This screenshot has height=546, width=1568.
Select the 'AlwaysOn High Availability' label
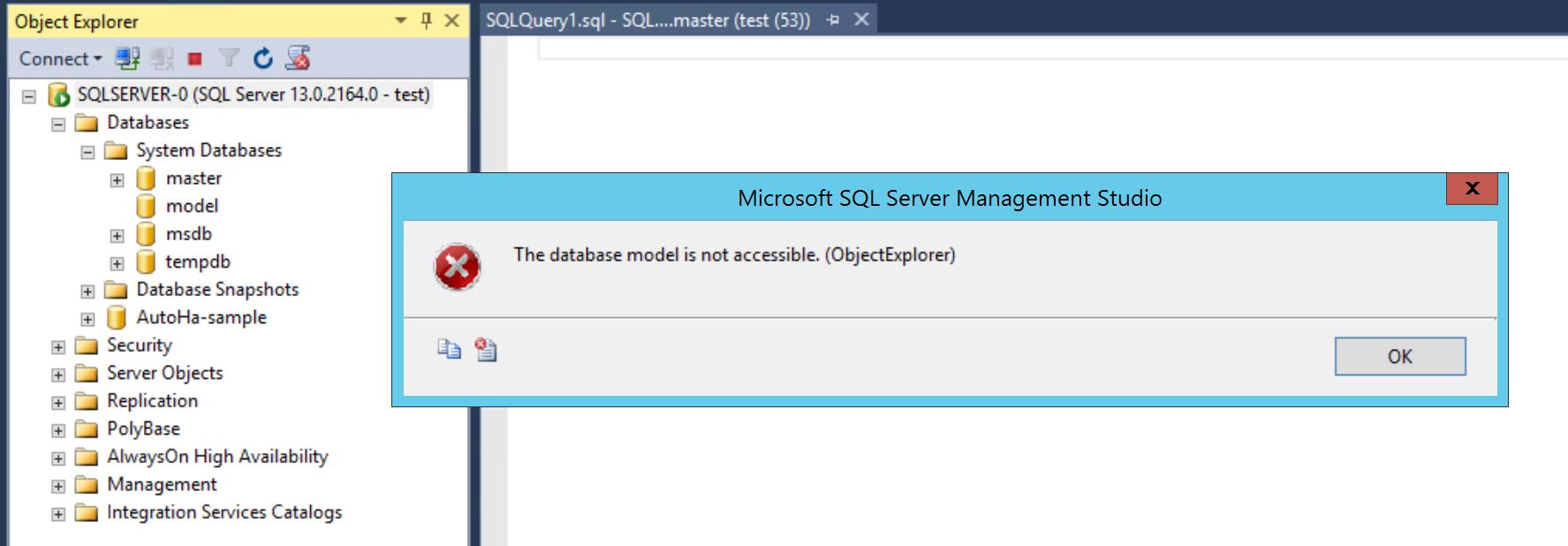(x=217, y=457)
